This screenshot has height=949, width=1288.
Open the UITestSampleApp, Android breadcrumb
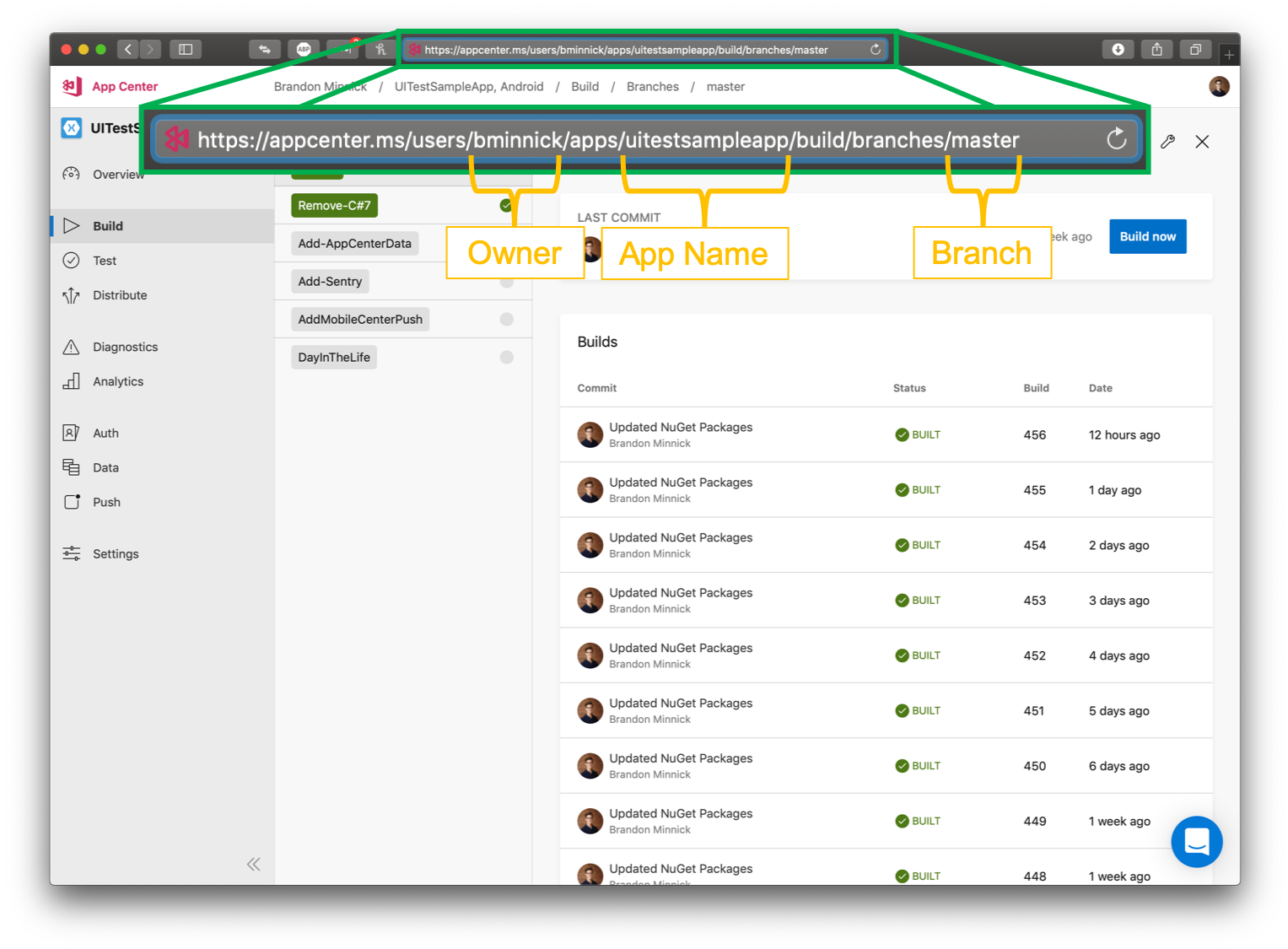coord(469,87)
